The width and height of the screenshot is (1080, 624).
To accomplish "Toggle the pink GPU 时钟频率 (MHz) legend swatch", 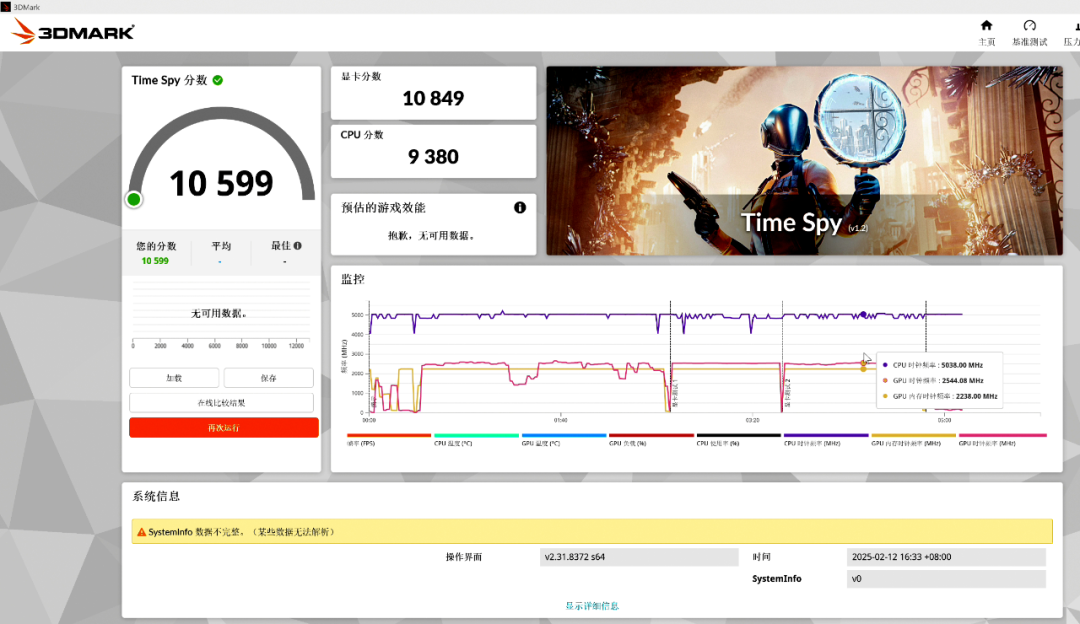I will coord(1003,435).
